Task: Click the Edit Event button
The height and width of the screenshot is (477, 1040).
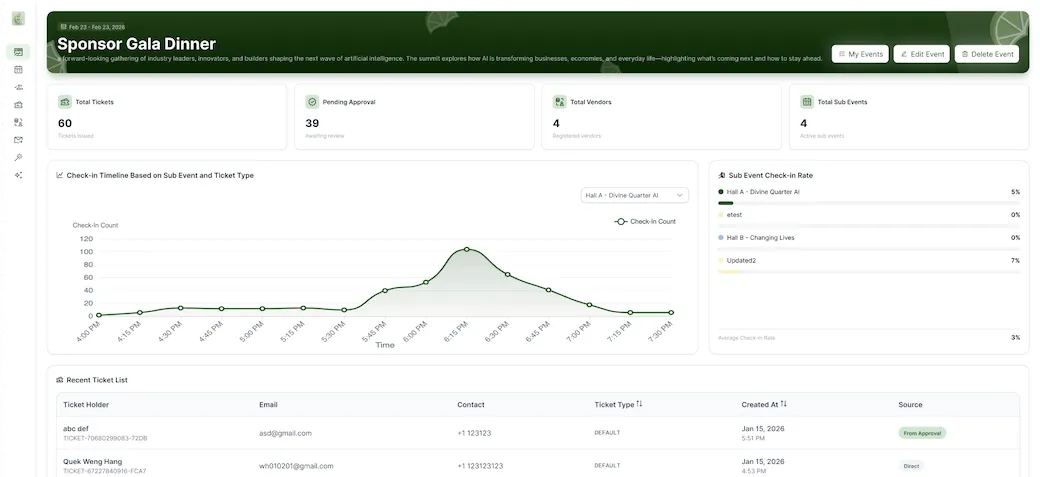Action: [x=921, y=54]
